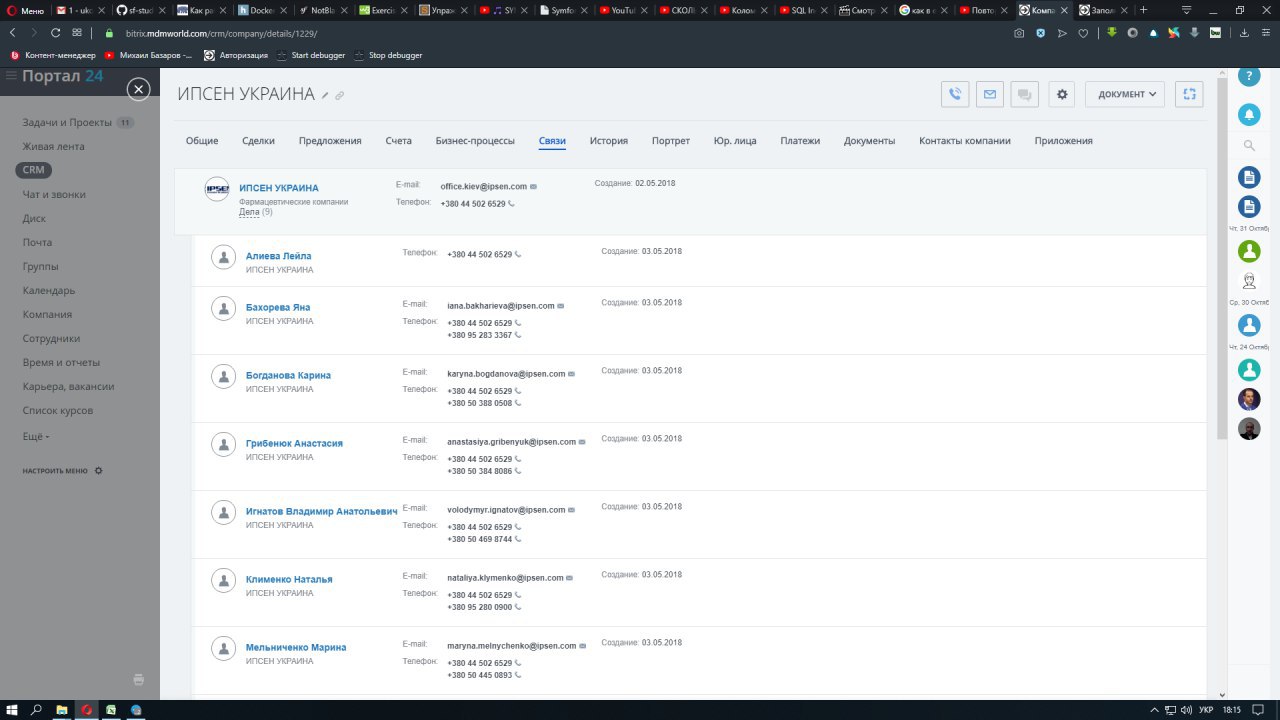The image size is (1280, 720).
Task: Click the fullscreen expand icon in header
Action: click(1189, 94)
